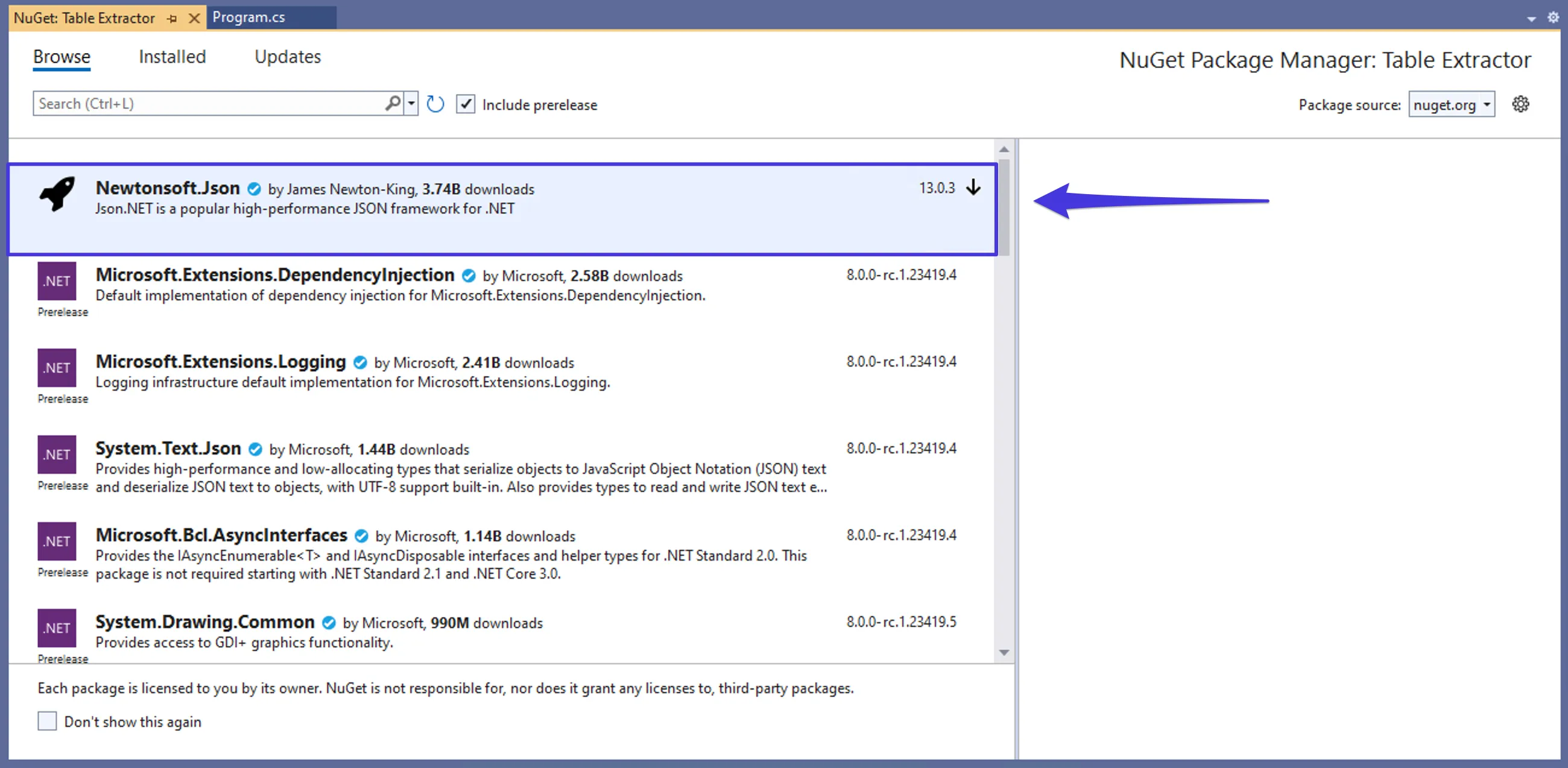The image size is (1568, 768).
Task: Click the System.Text.Json .NET package icon
Action: click(x=57, y=455)
